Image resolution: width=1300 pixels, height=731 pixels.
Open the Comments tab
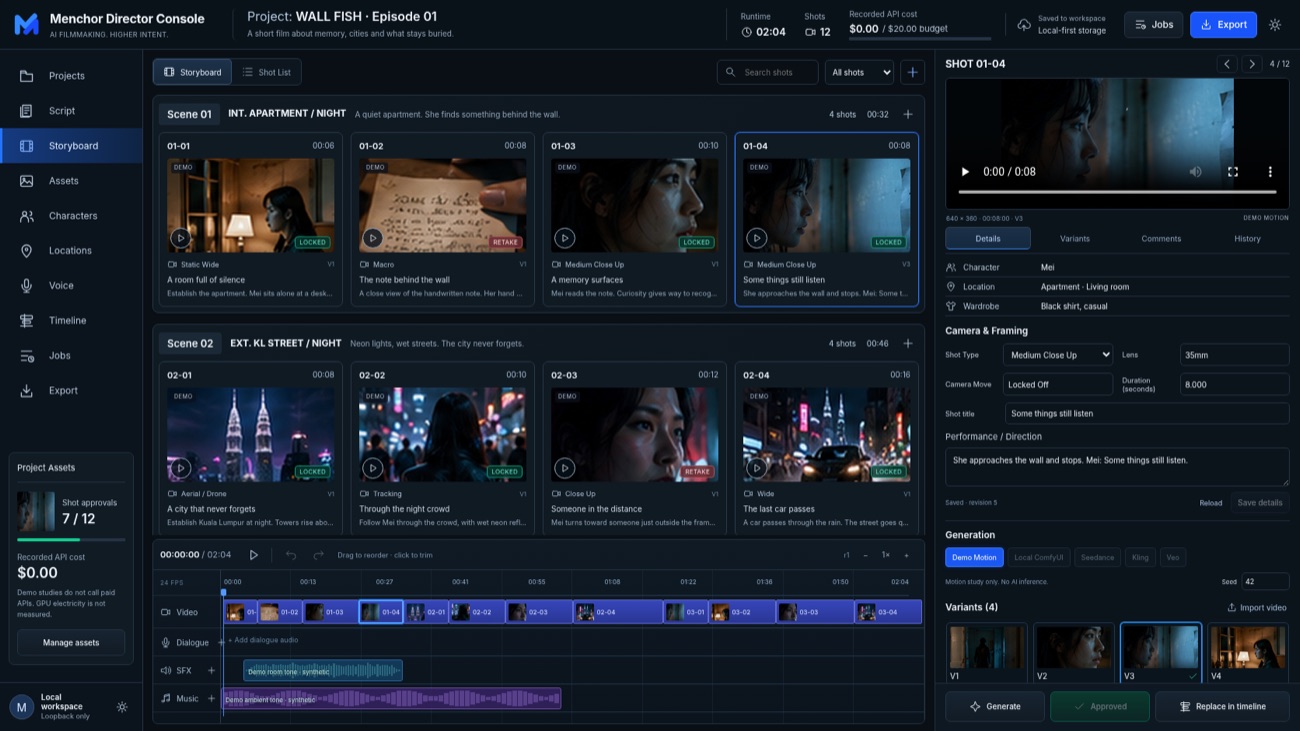coord(1161,238)
